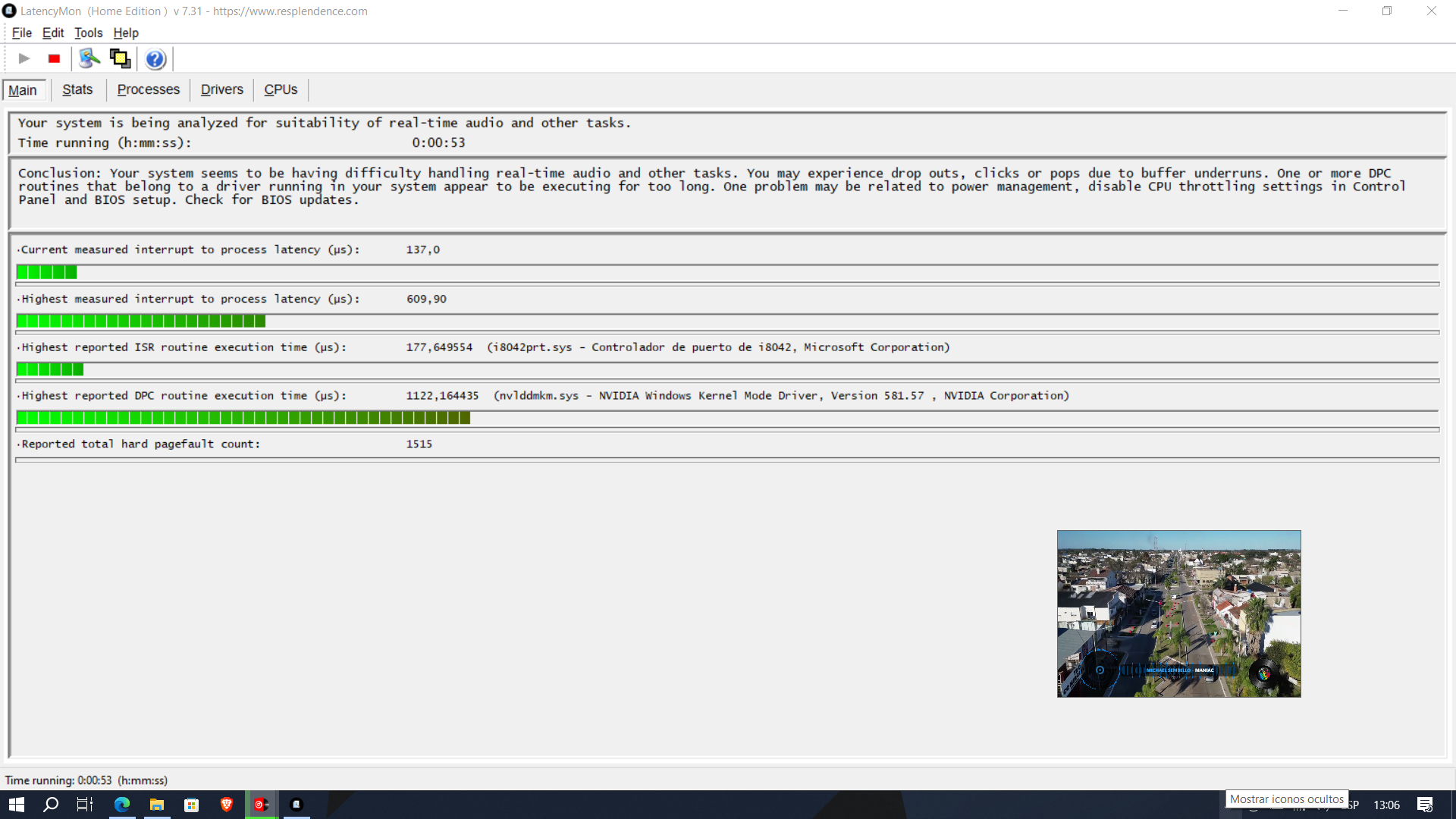Click the LatencyMon taskbar icon
Image resolution: width=1456 pixels, height=819 pixels.
pyautogui.click(x=297, y=805)
